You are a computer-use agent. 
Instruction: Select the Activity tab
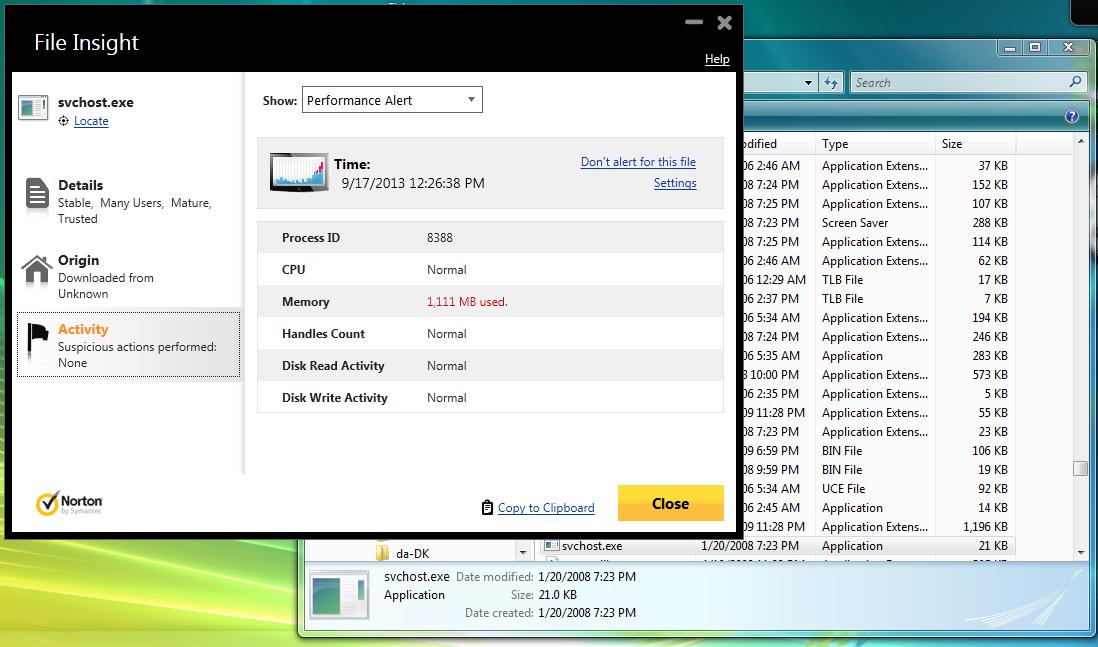coord(128,345)
